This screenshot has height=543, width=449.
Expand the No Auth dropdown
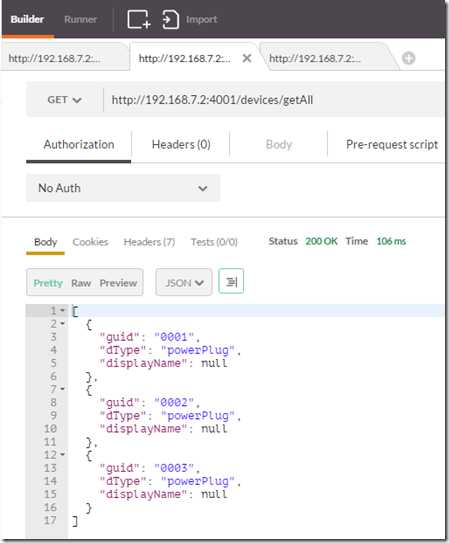[x=123, y=188]
